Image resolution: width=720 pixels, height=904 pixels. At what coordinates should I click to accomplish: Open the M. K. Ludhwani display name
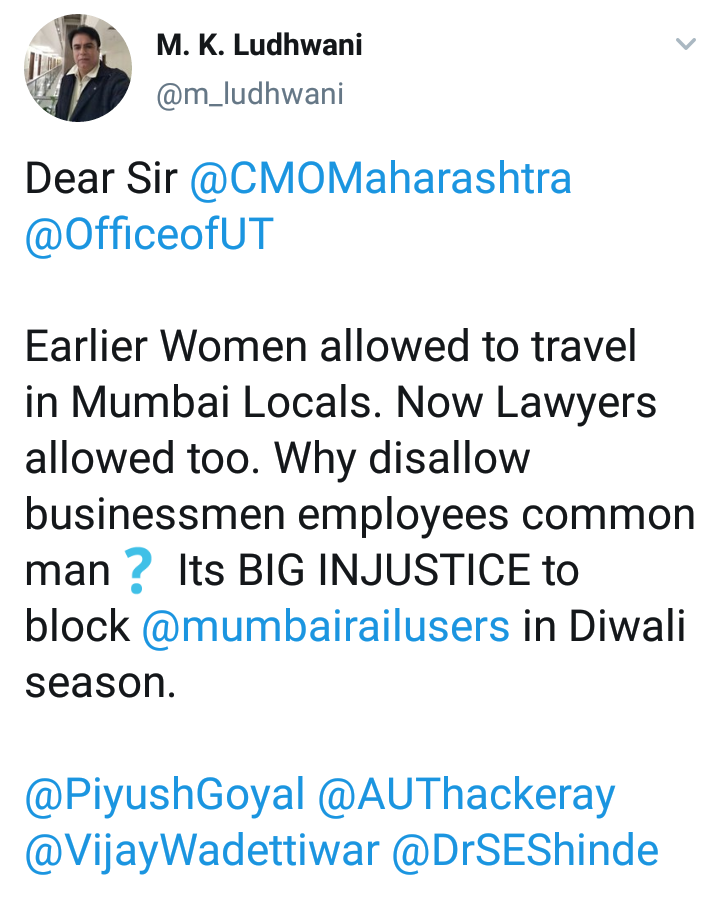click(259, 45)
